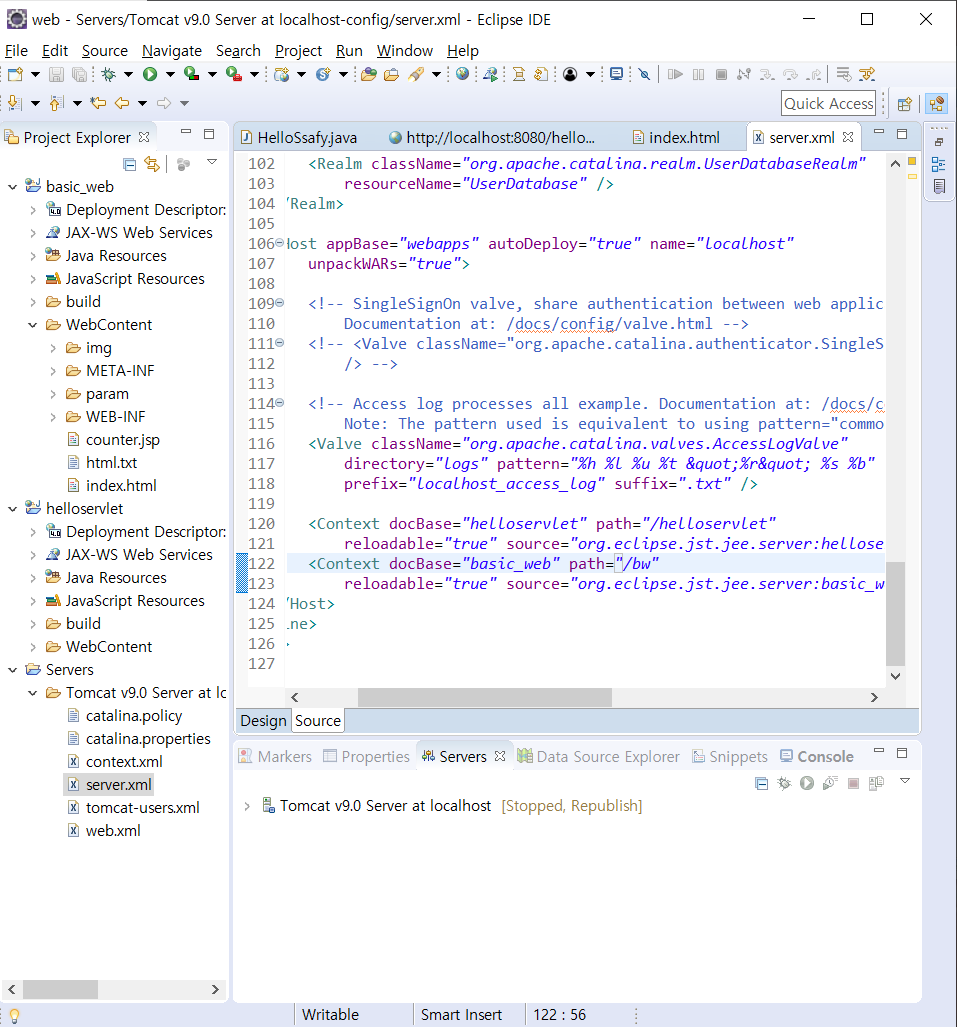Switch to the localhost:8080 browser tab
The width and height of the screenshot is (957, 1027).
click(492, 138)
